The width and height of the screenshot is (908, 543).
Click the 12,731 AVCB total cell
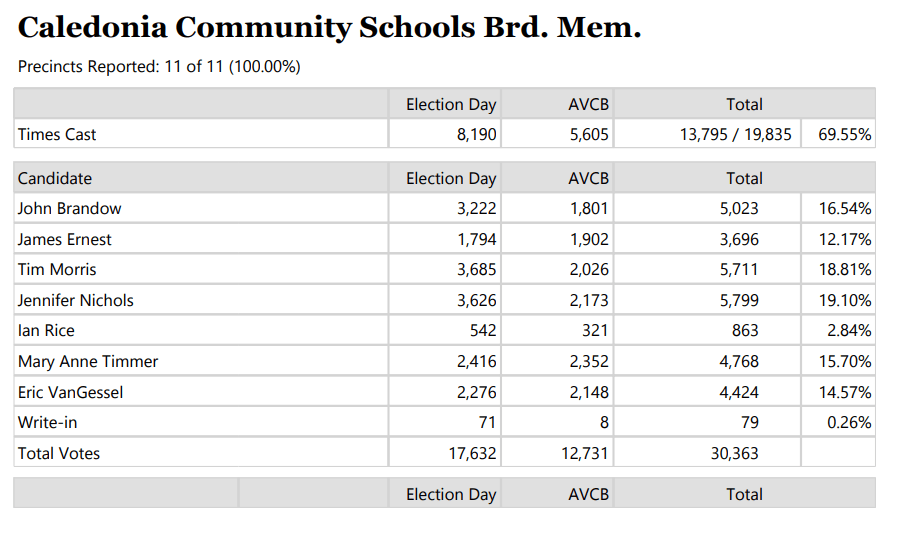click(x=584, y=453)
